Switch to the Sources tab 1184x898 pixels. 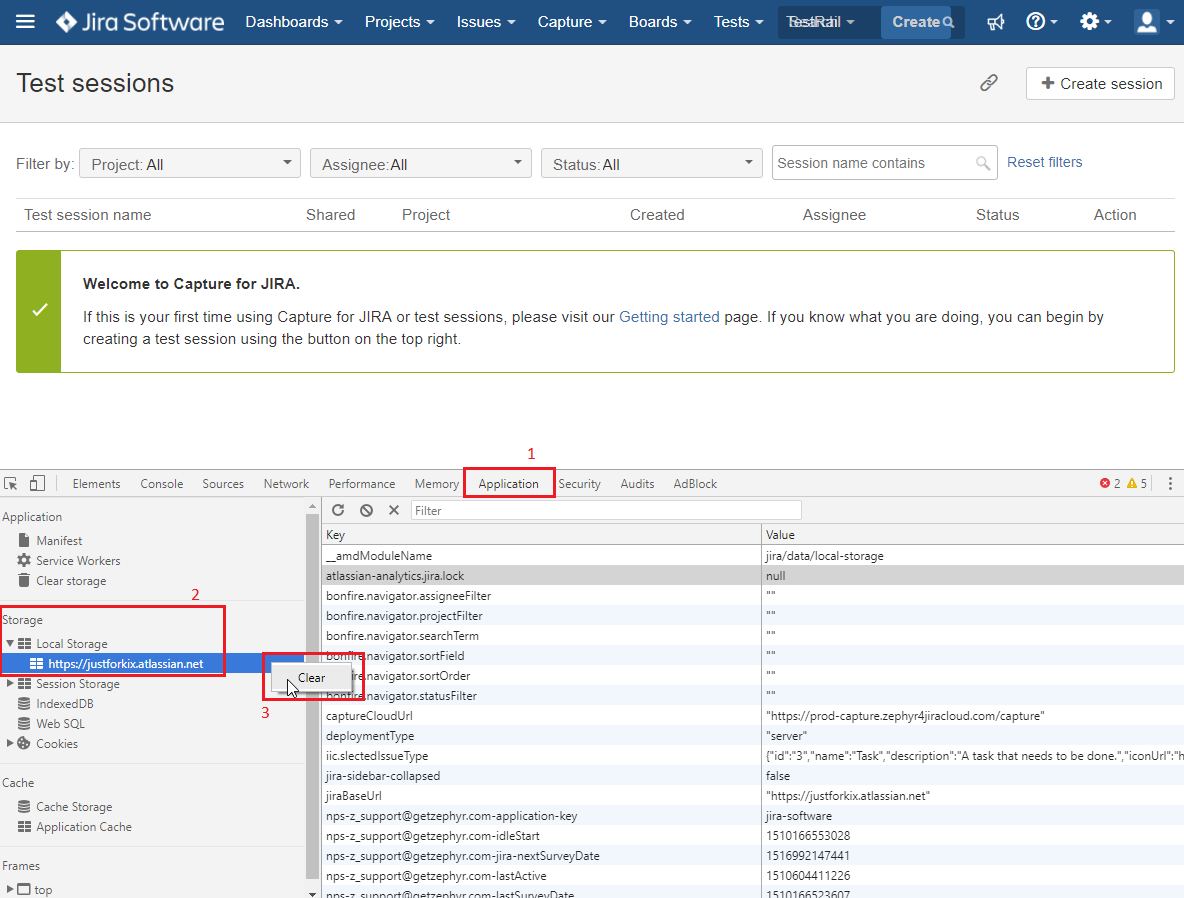pos(223,483)
